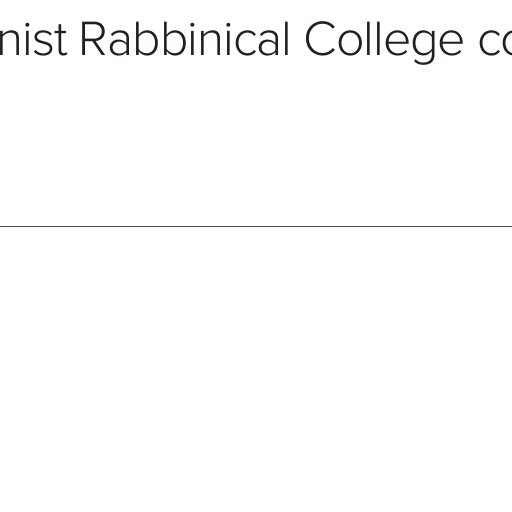Click the "a" after R in Rabbinical
This screenshot has height=512, width=512.
(x=120, y=43)
